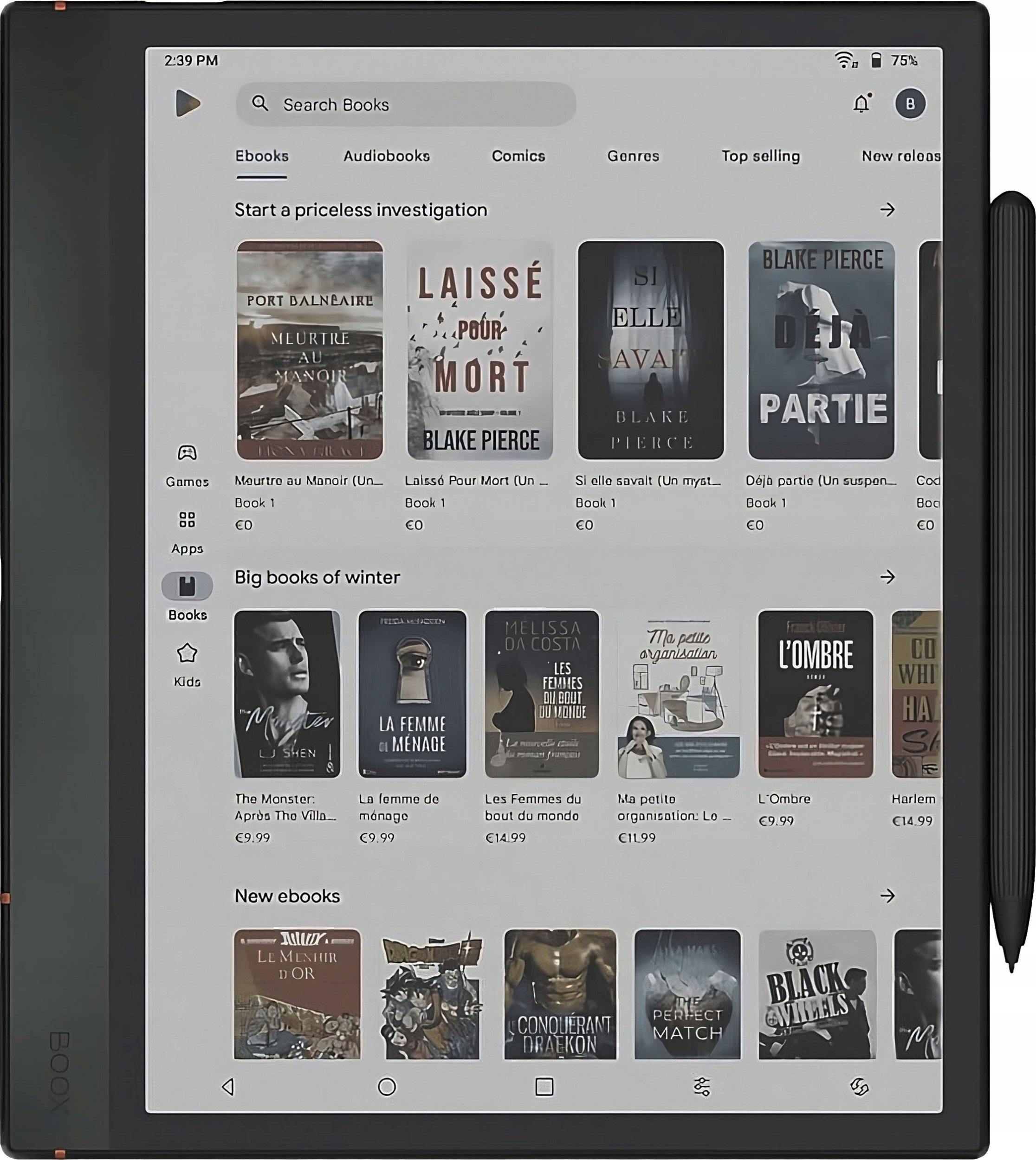Expand Big books of winter arrow
Screen dimensions: 1036x1160
coord(887,577)
